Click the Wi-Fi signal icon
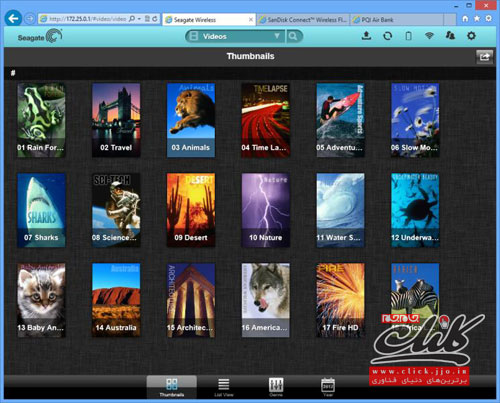500x403 pixels. click(x=429, y=36)
